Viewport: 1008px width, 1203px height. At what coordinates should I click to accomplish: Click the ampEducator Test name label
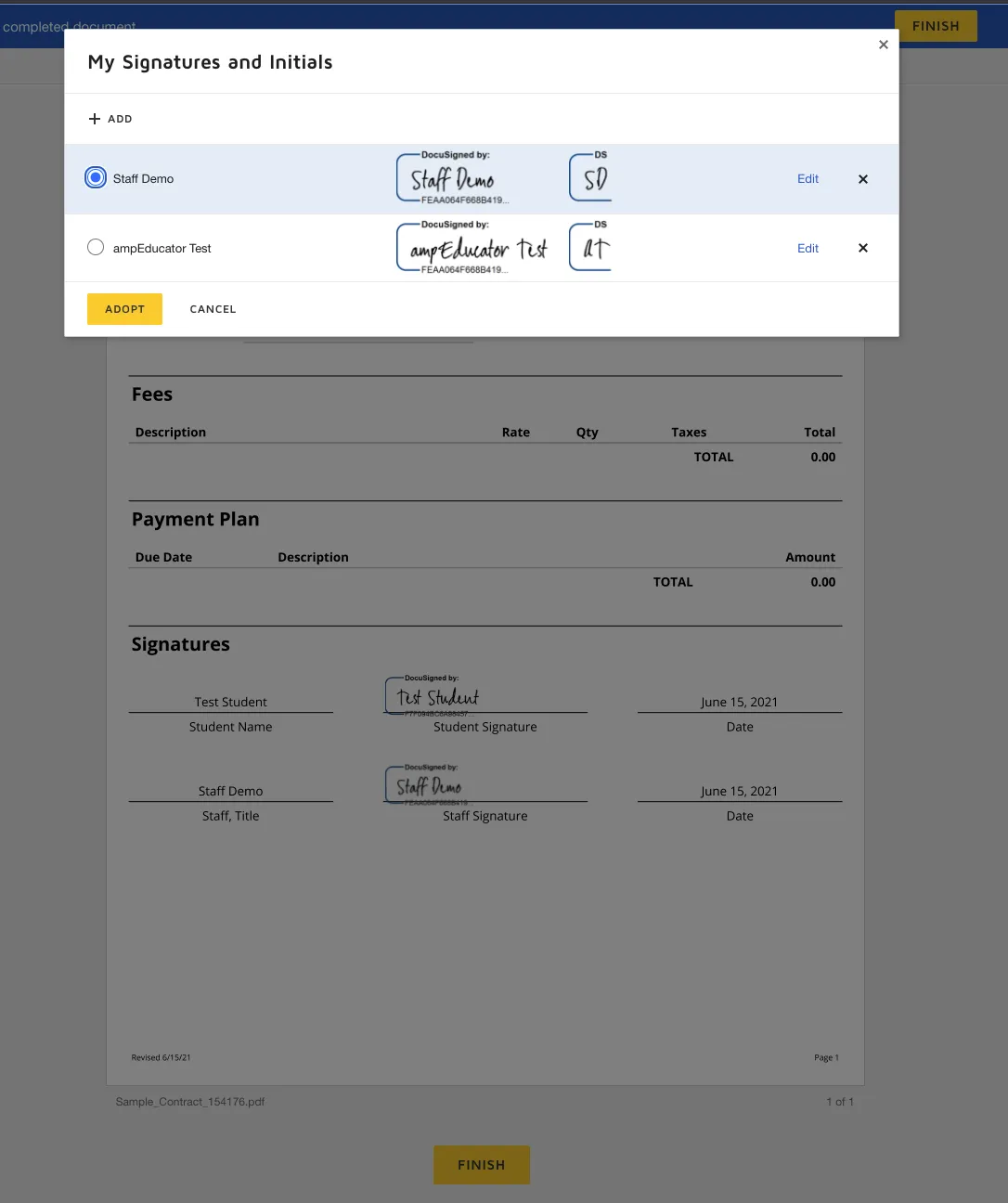pos(162,249)
